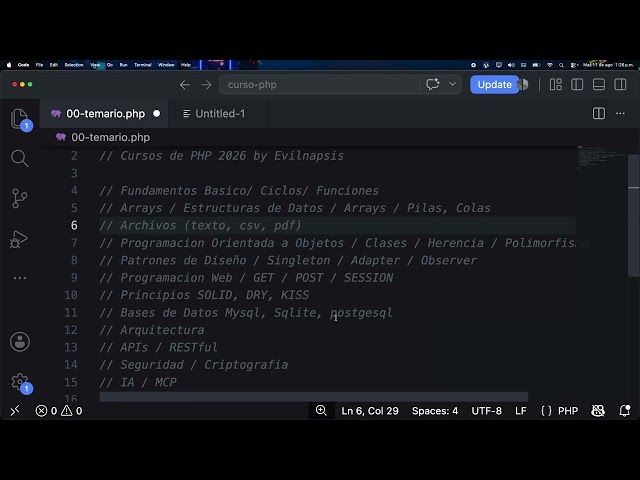Select language mode PHP in status bar
Viewport: 640px width, 480px height.
[x=568, y=411]
